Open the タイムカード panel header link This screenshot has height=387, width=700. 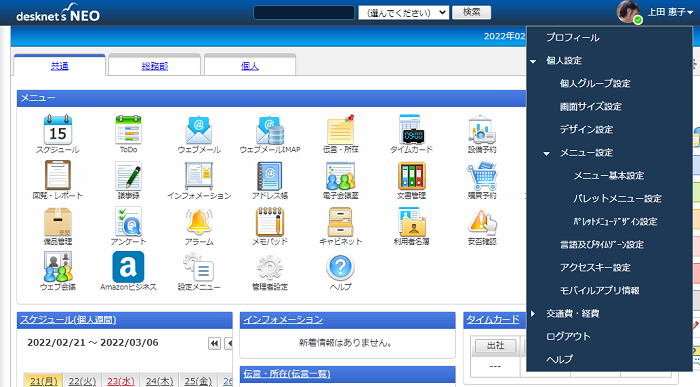point(493,320)
